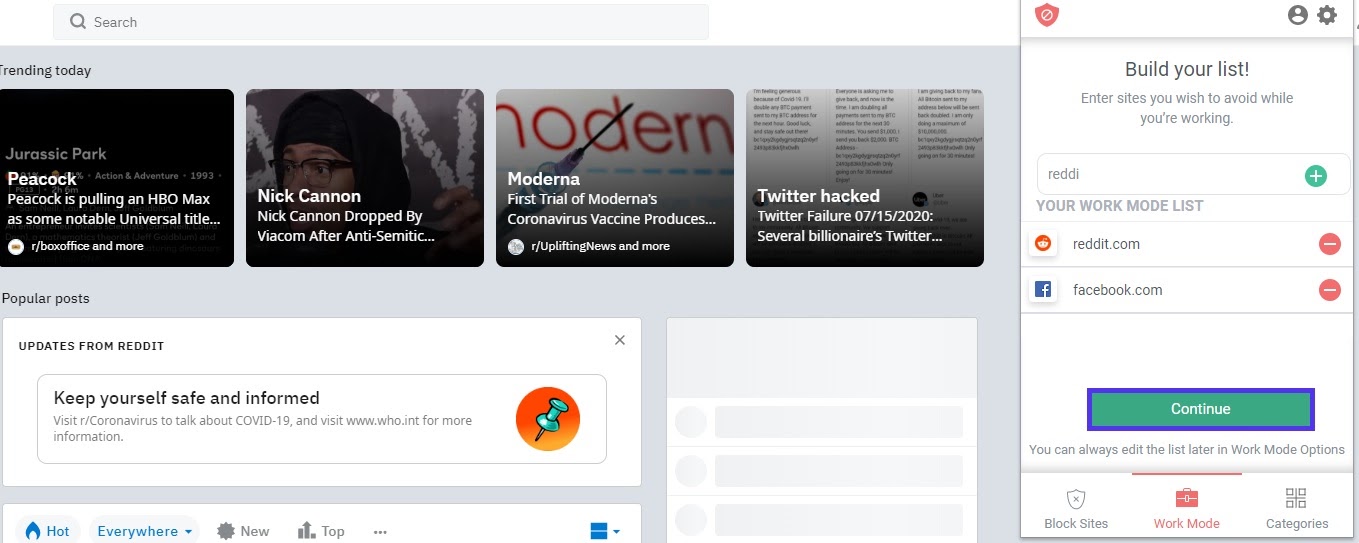The height and width of the screenshot is (543, 1359).
Task: Click the BlockSite shield logo icon
Action: [1046, 15]
